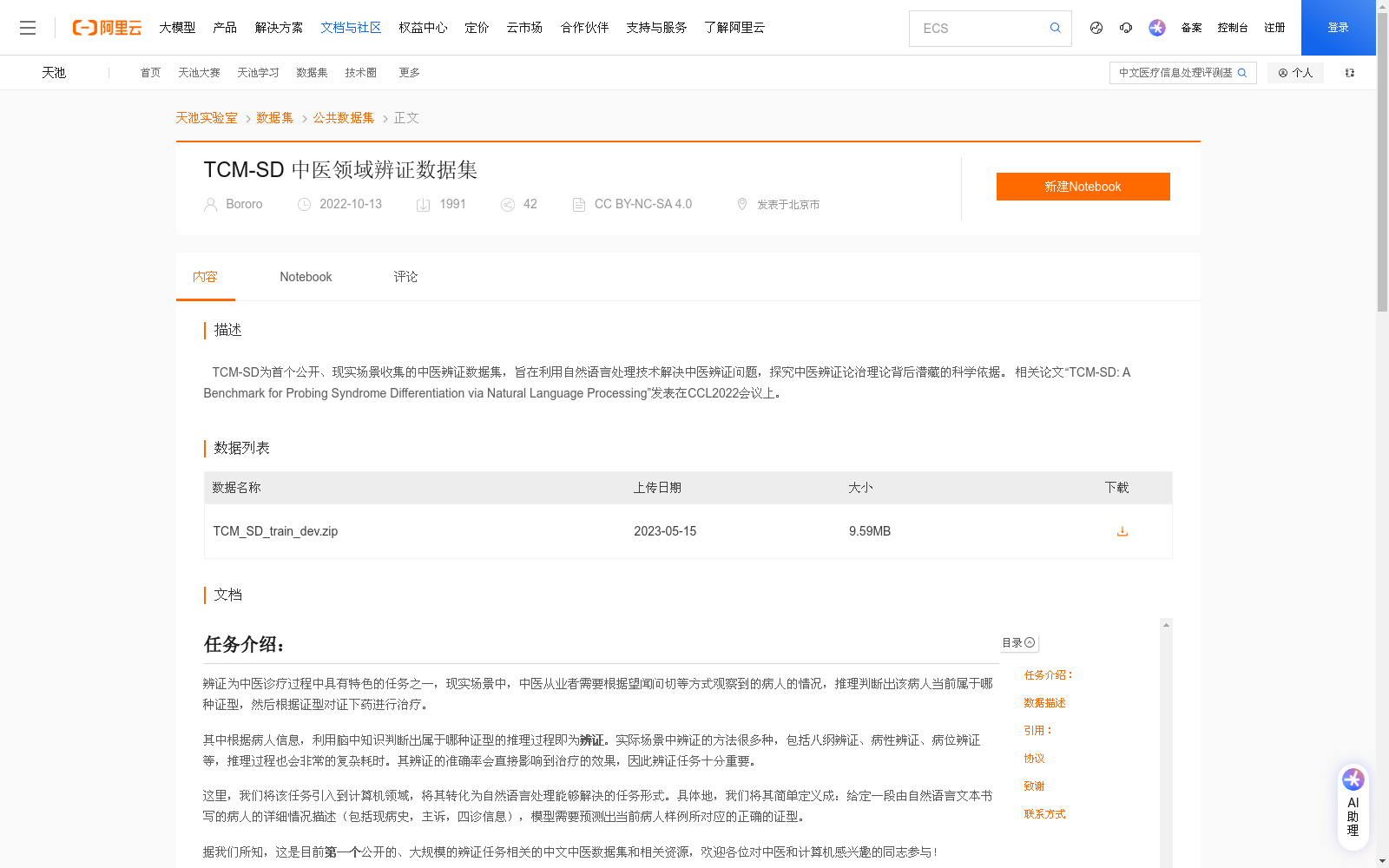Viewport: 1389px width, 868px height.
Task: Go to 天池实验室 breadcrumb
Action: coord(207,118)
